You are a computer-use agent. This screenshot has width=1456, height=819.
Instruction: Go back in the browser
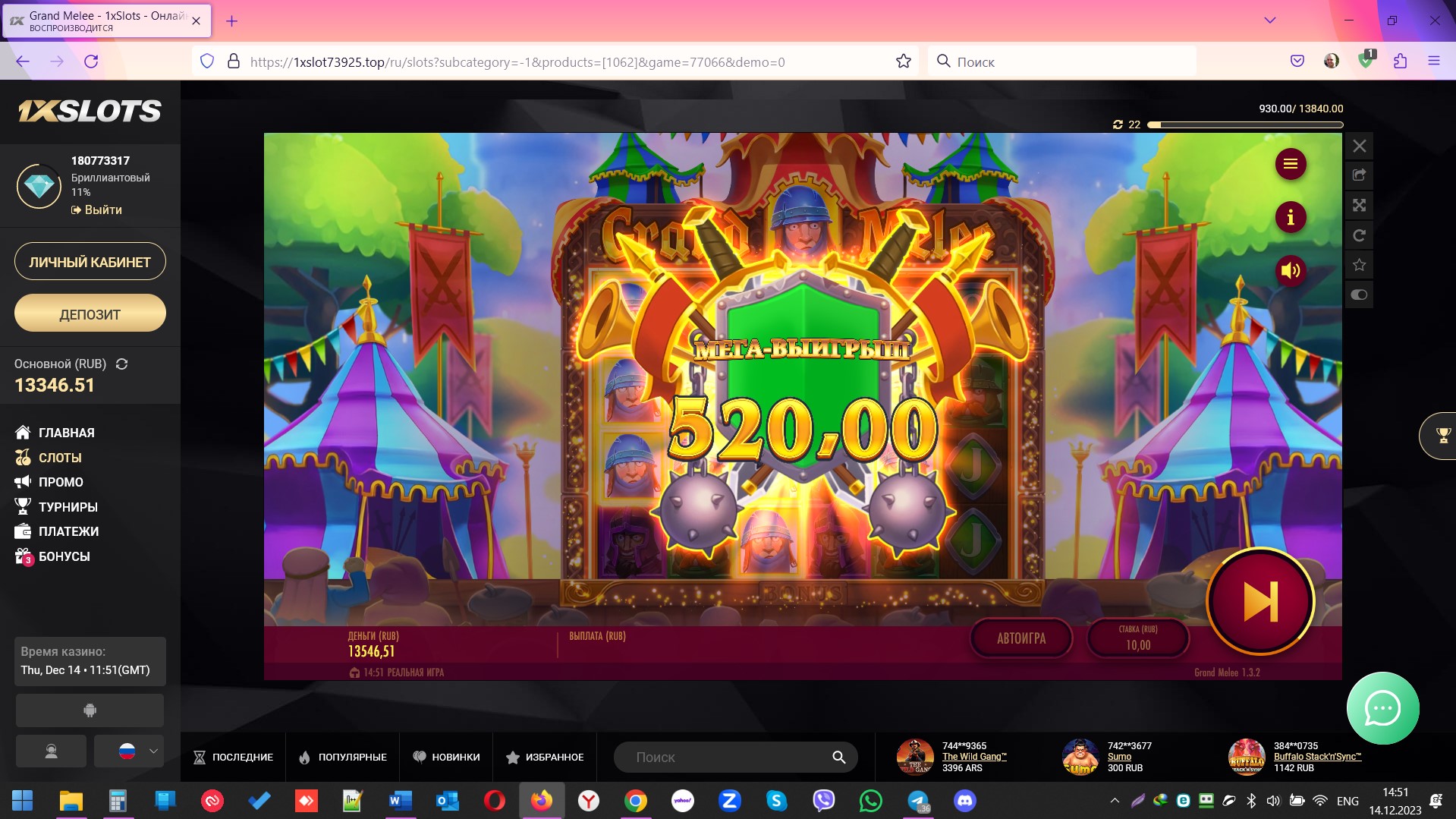(23, 61)
